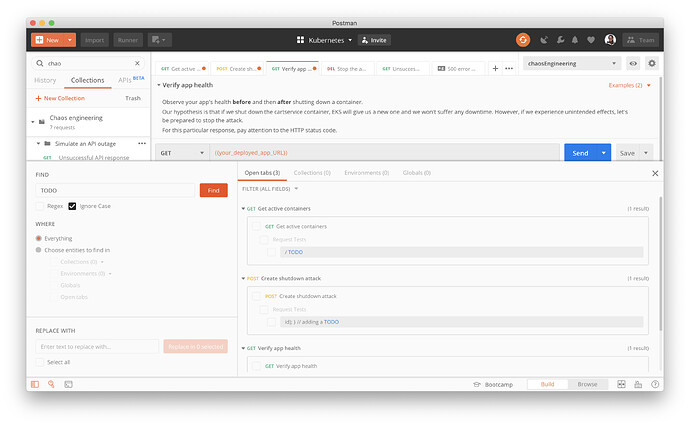Open manage environments gear icon
The image size is (690, 426).
tap(652, 63)
